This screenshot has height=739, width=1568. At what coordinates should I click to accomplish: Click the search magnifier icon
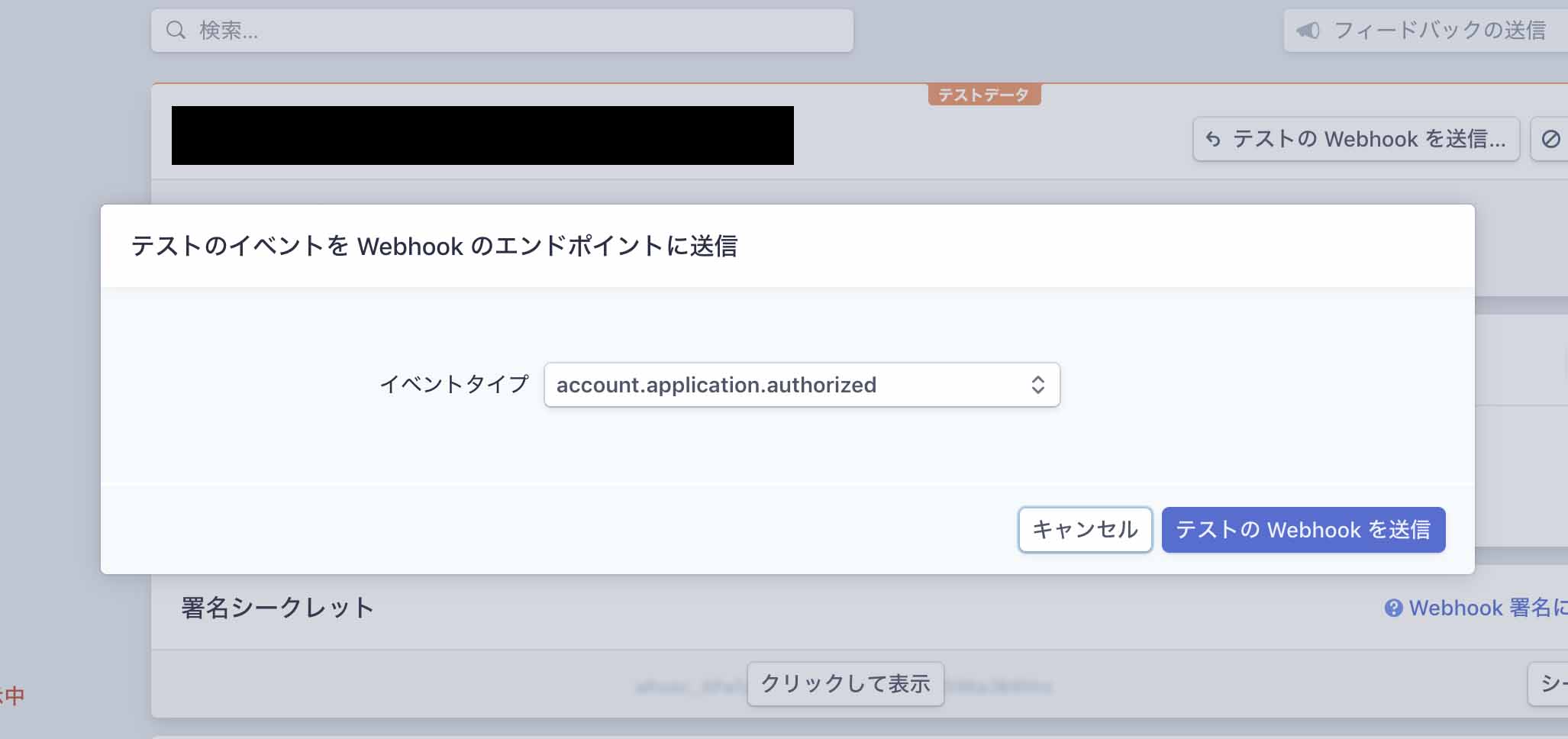tap(176, 31)
